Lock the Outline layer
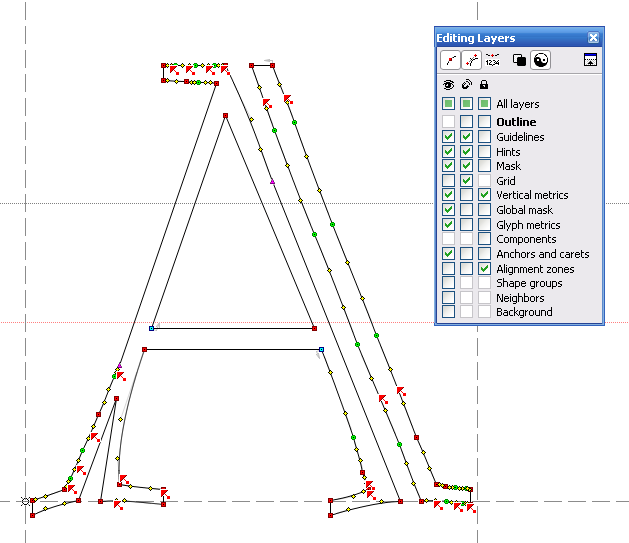This screenshot has width=629, height=543. pyautogui.click(x=484, y=122)
